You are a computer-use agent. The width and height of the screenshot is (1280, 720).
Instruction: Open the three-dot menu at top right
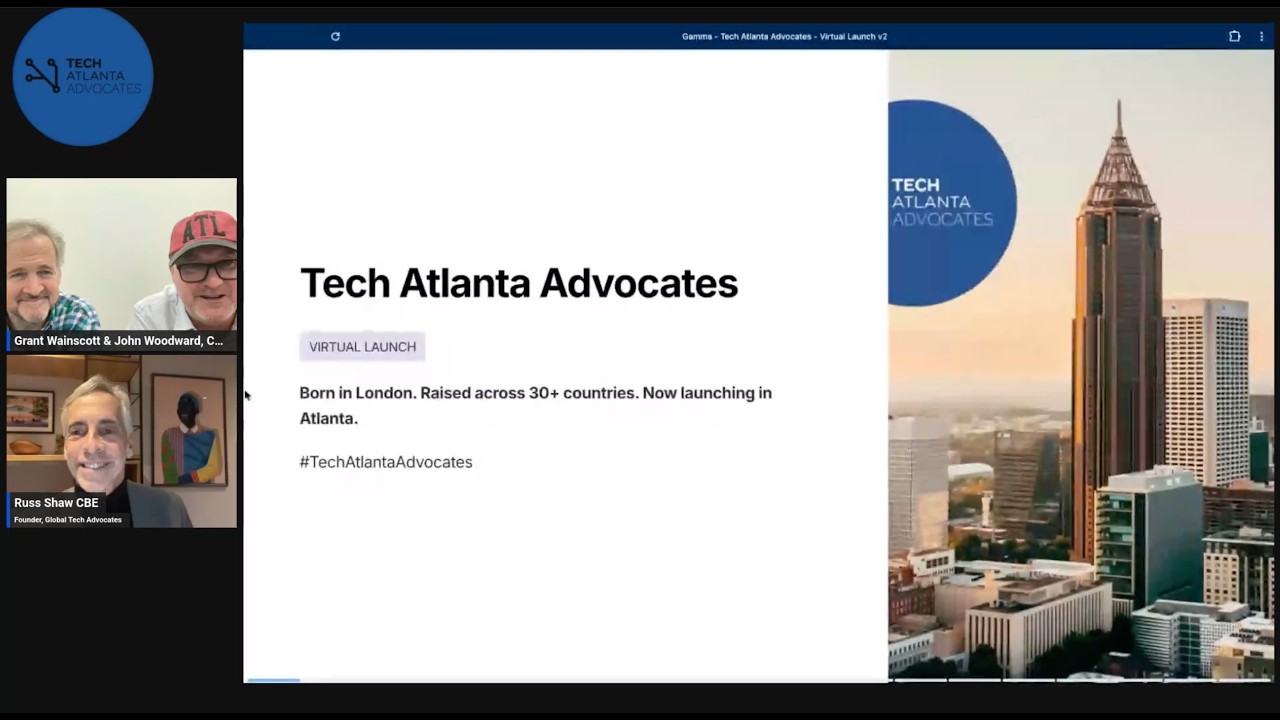pos(1261,36)
